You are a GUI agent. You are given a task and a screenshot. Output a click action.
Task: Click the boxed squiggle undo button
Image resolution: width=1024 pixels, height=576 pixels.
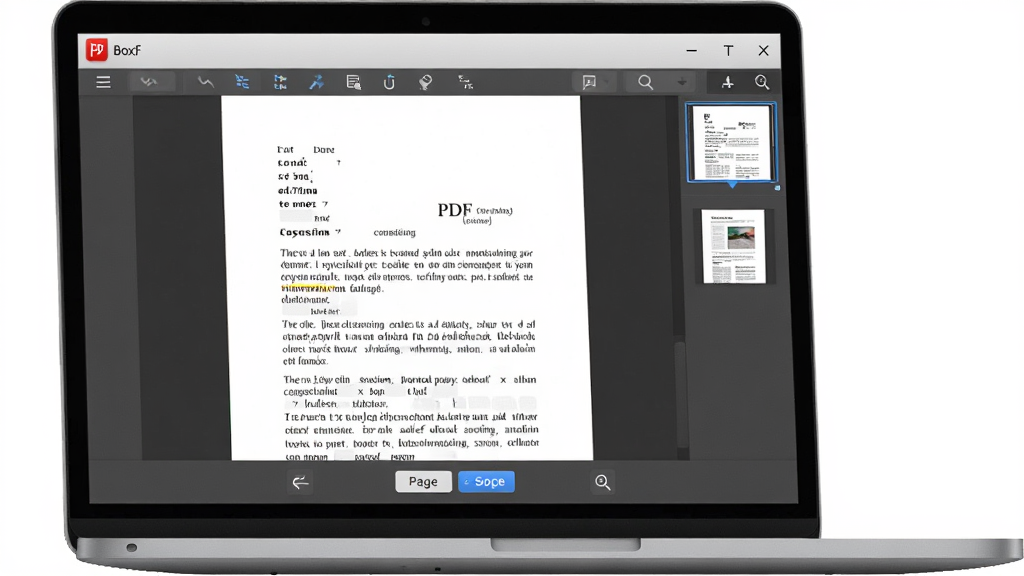[x=152, y=82]
